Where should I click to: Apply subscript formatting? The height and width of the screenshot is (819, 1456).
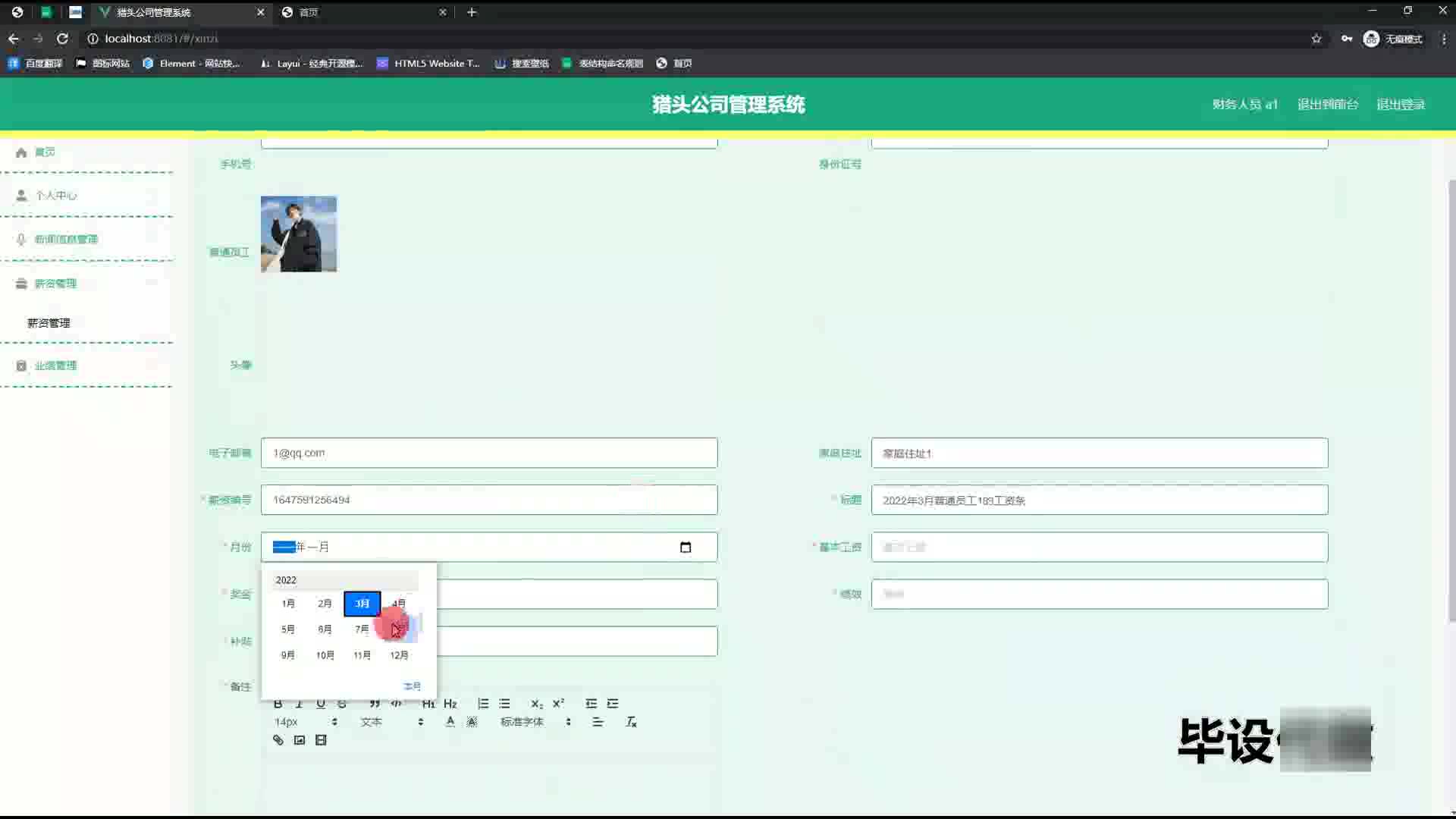(x=536, y=704)
